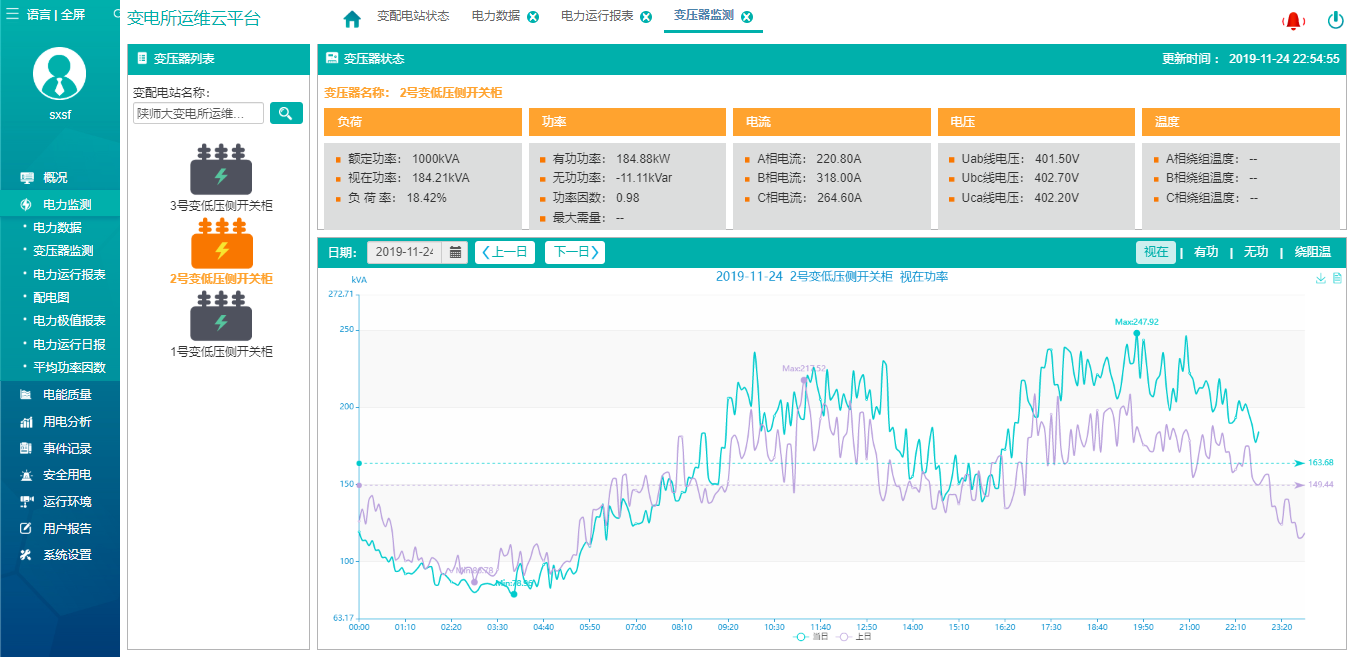This screenshot has width=1360, height=657.
Task: Switch chart to 有功 power
Action: point(1206,253)
